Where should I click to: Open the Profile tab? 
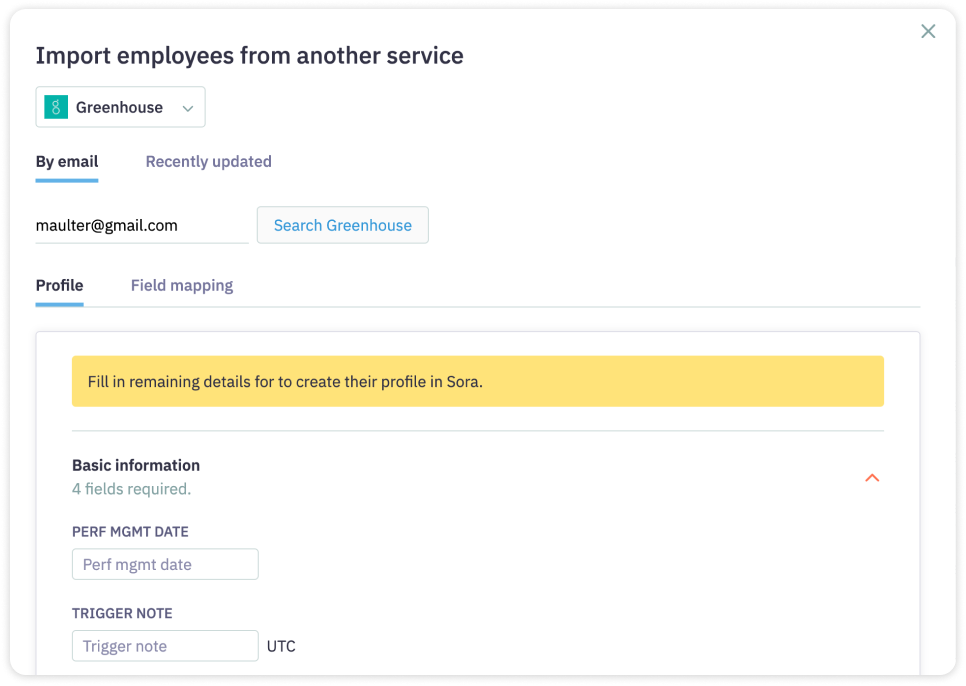point(59,286)
